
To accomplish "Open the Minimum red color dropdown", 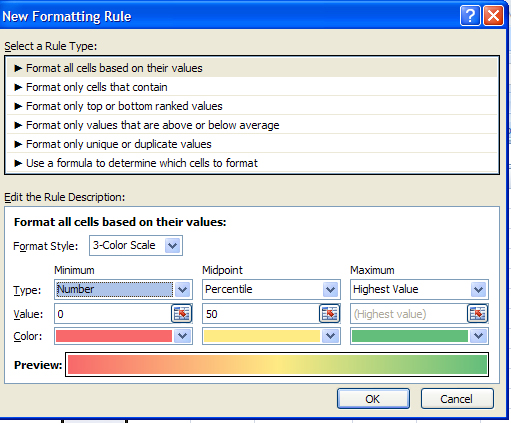I will pyautogui.click(x=182, y=336).
